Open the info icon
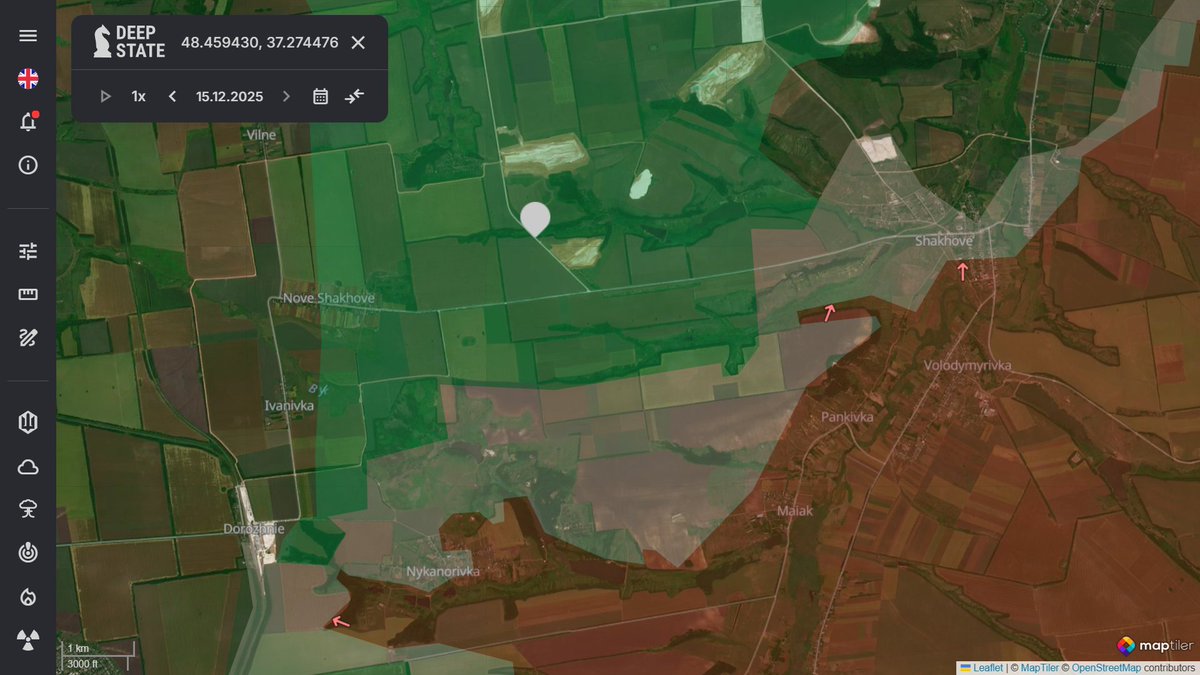This screenshot has width=1200, height=675. point(28,165)
